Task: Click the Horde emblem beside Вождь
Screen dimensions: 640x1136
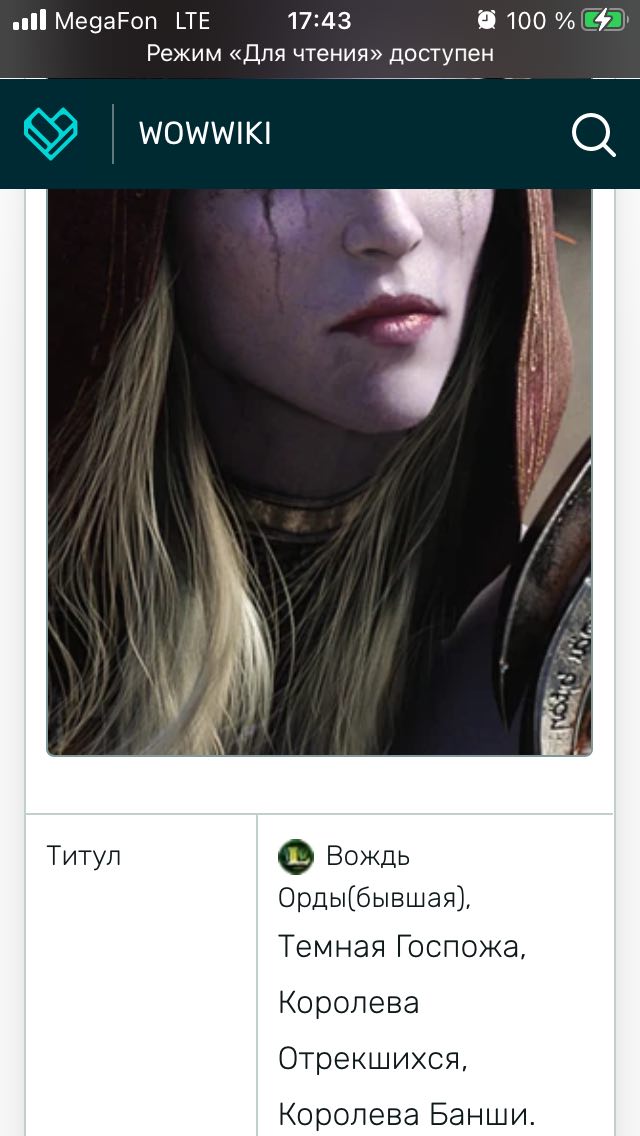Action: (296, 857)
